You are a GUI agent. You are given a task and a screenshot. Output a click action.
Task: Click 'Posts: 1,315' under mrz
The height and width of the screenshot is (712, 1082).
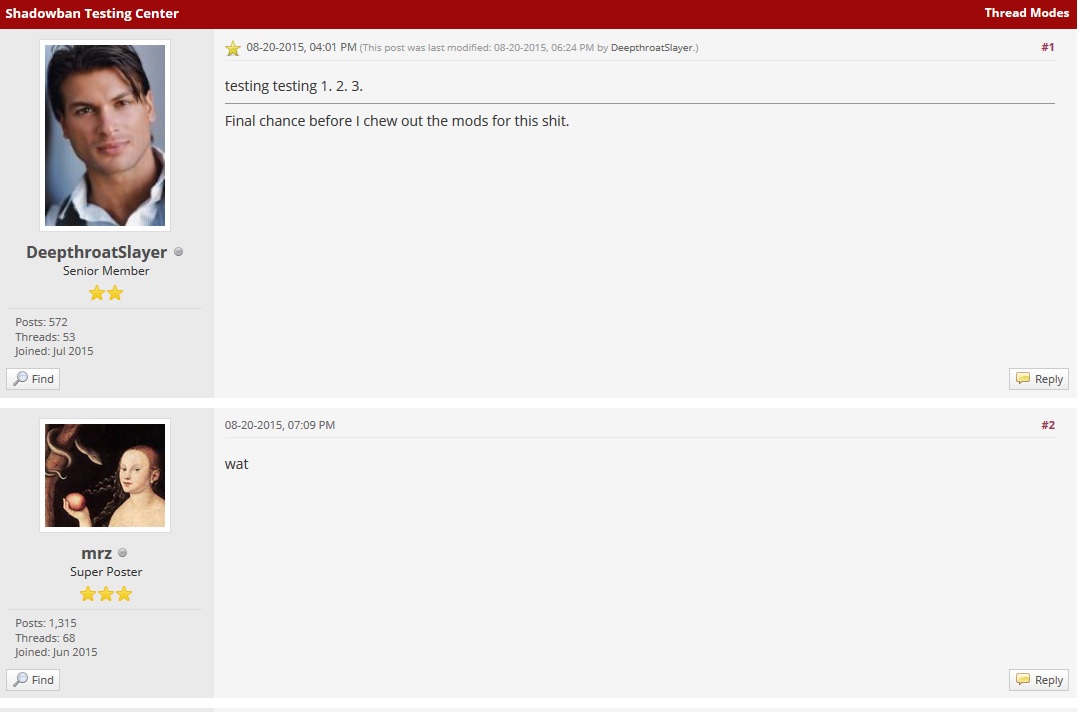pyautogui.click(x=46, y=623)
